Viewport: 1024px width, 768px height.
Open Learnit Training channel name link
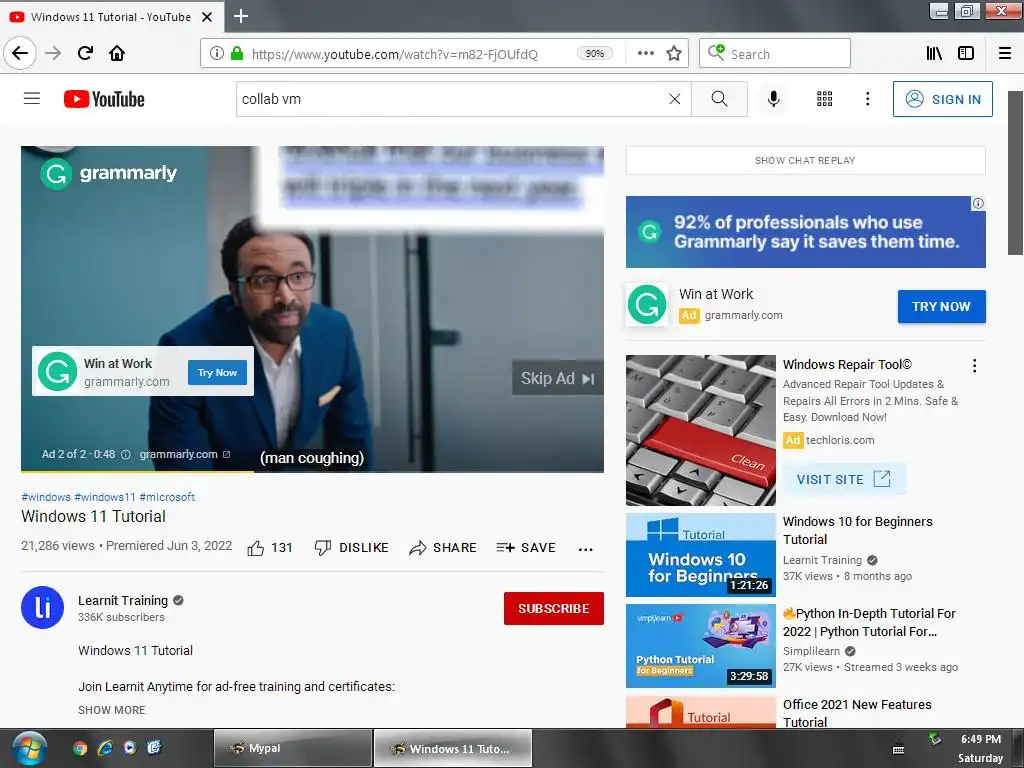(x=123, y=600)
